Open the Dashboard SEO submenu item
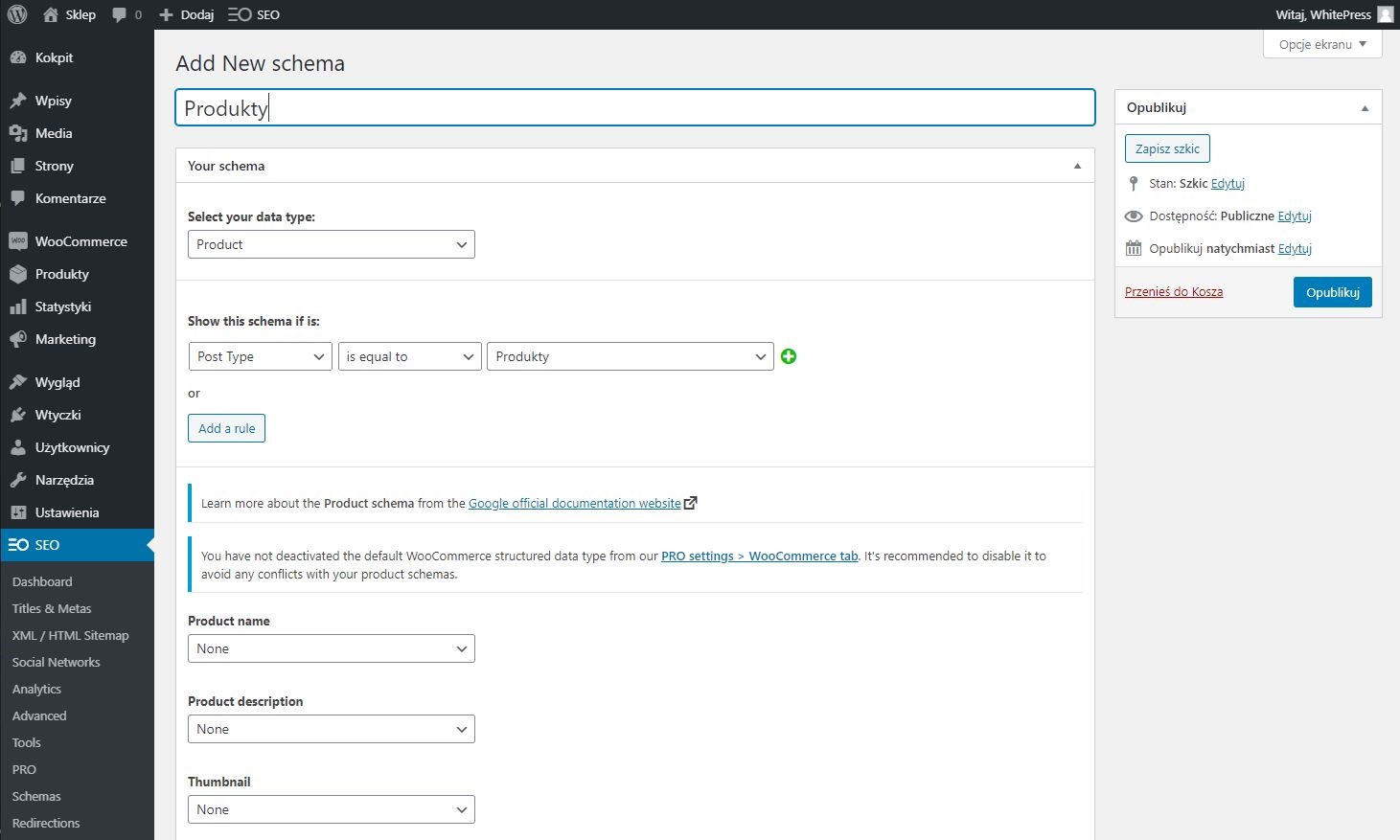This screenshot has height=840, width=1400. coord(42,581)
